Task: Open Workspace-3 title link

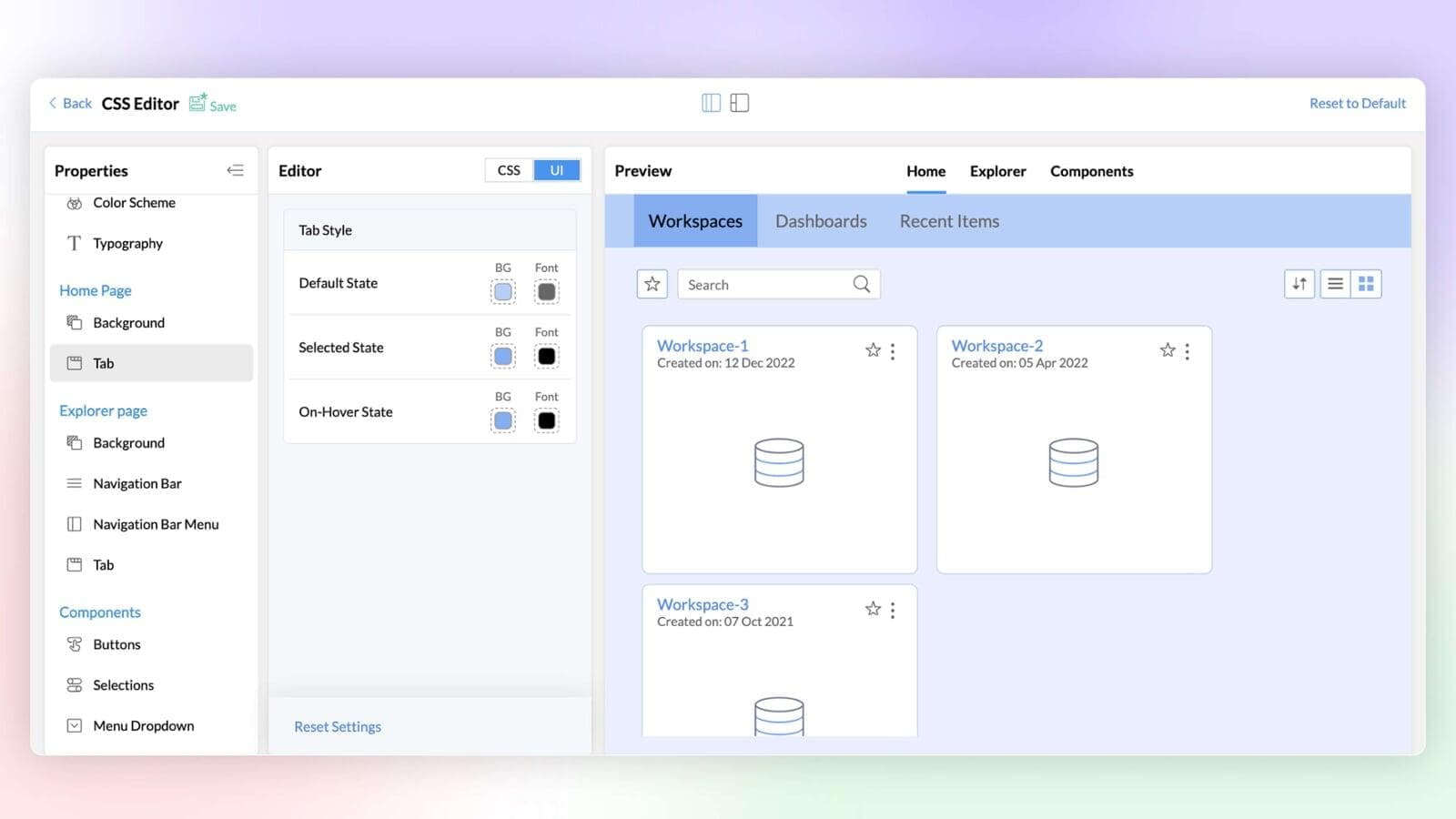Action: coord(703,604)
